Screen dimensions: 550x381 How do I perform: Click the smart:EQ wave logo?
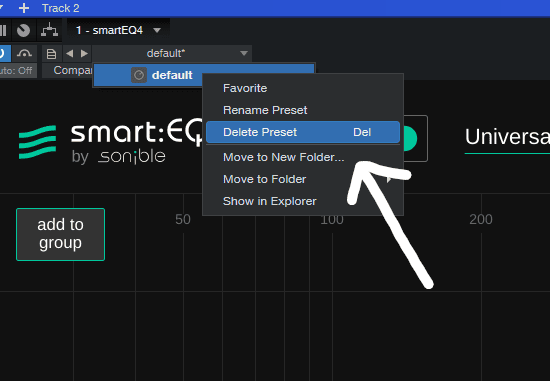[38, 142]
